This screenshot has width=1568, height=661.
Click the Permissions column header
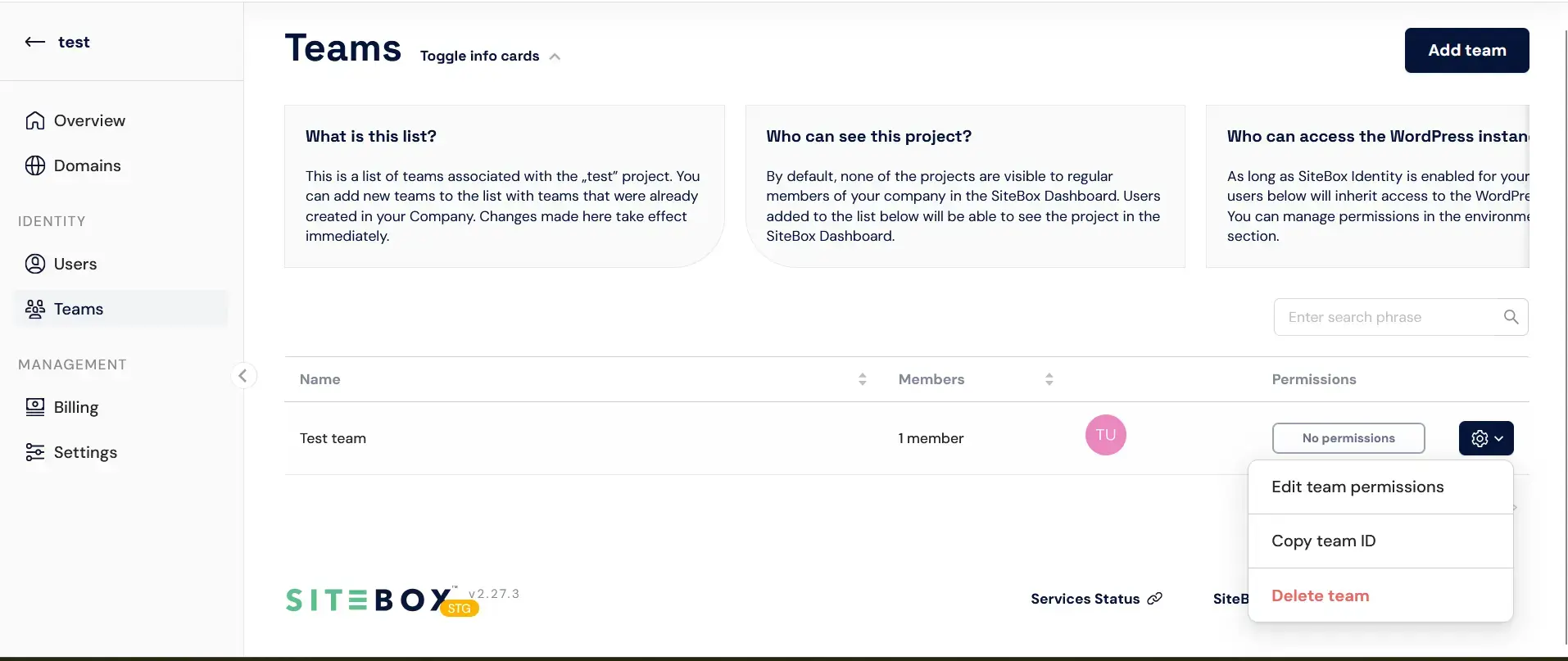click(x=1314, y=379)
